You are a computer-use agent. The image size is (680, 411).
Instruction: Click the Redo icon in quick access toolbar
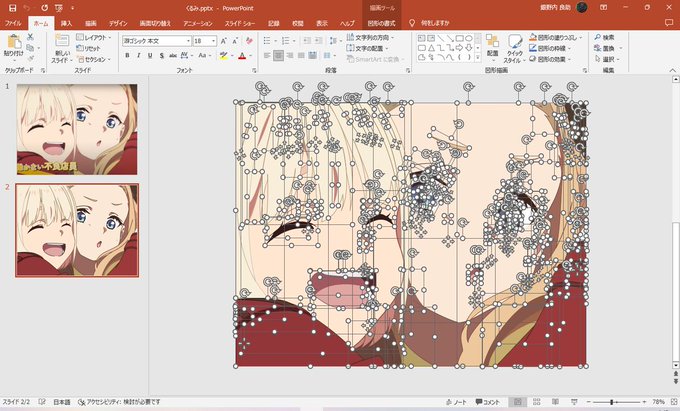click(x=45, y=8)
